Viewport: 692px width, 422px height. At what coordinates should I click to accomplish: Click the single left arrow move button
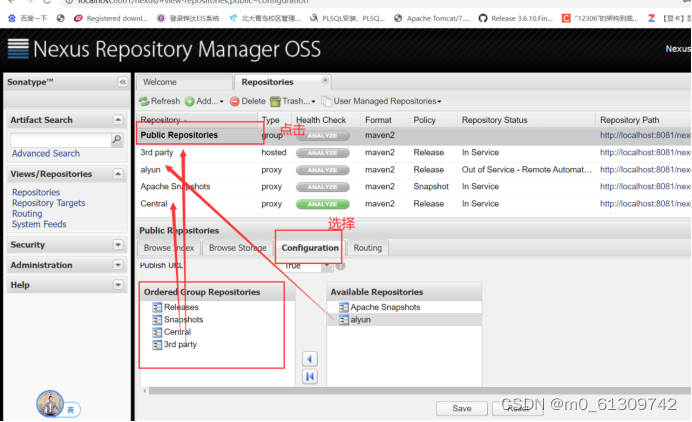(310, 359)
